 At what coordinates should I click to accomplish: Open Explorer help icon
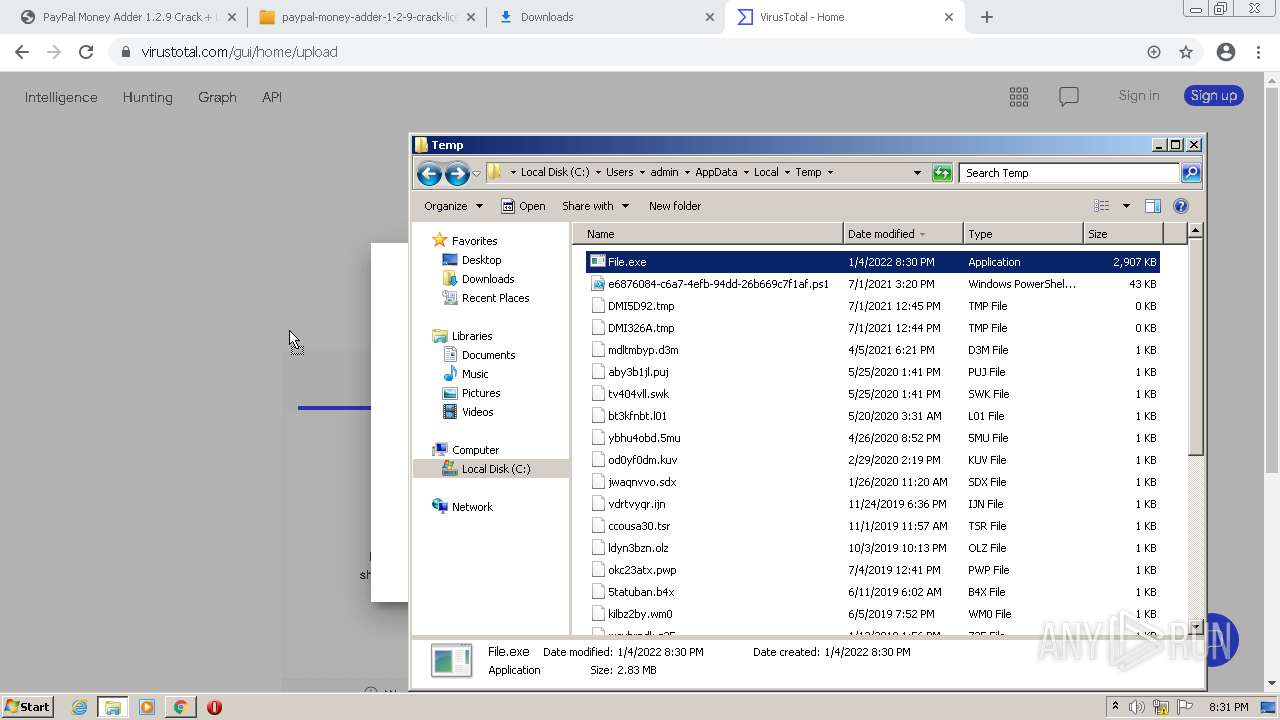click(1181, 206)
